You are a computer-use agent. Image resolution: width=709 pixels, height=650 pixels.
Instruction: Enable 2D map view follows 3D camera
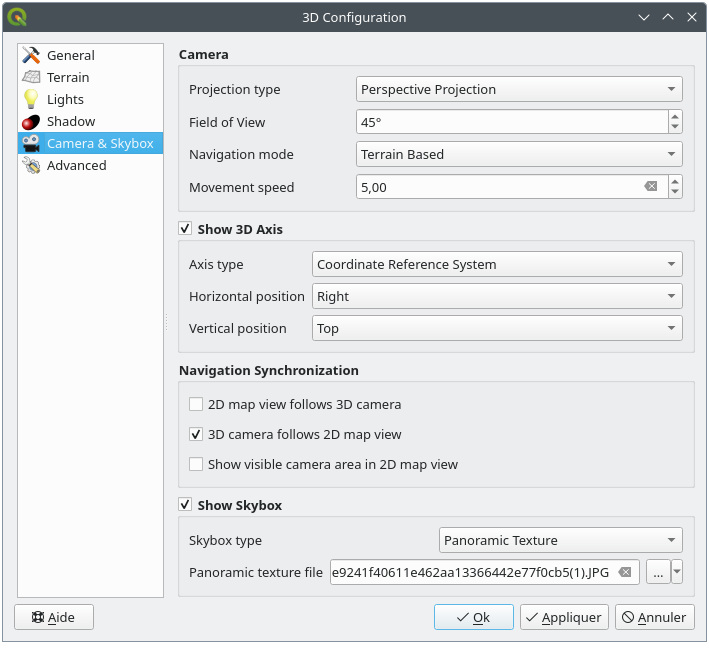click(x=196, y=405)
